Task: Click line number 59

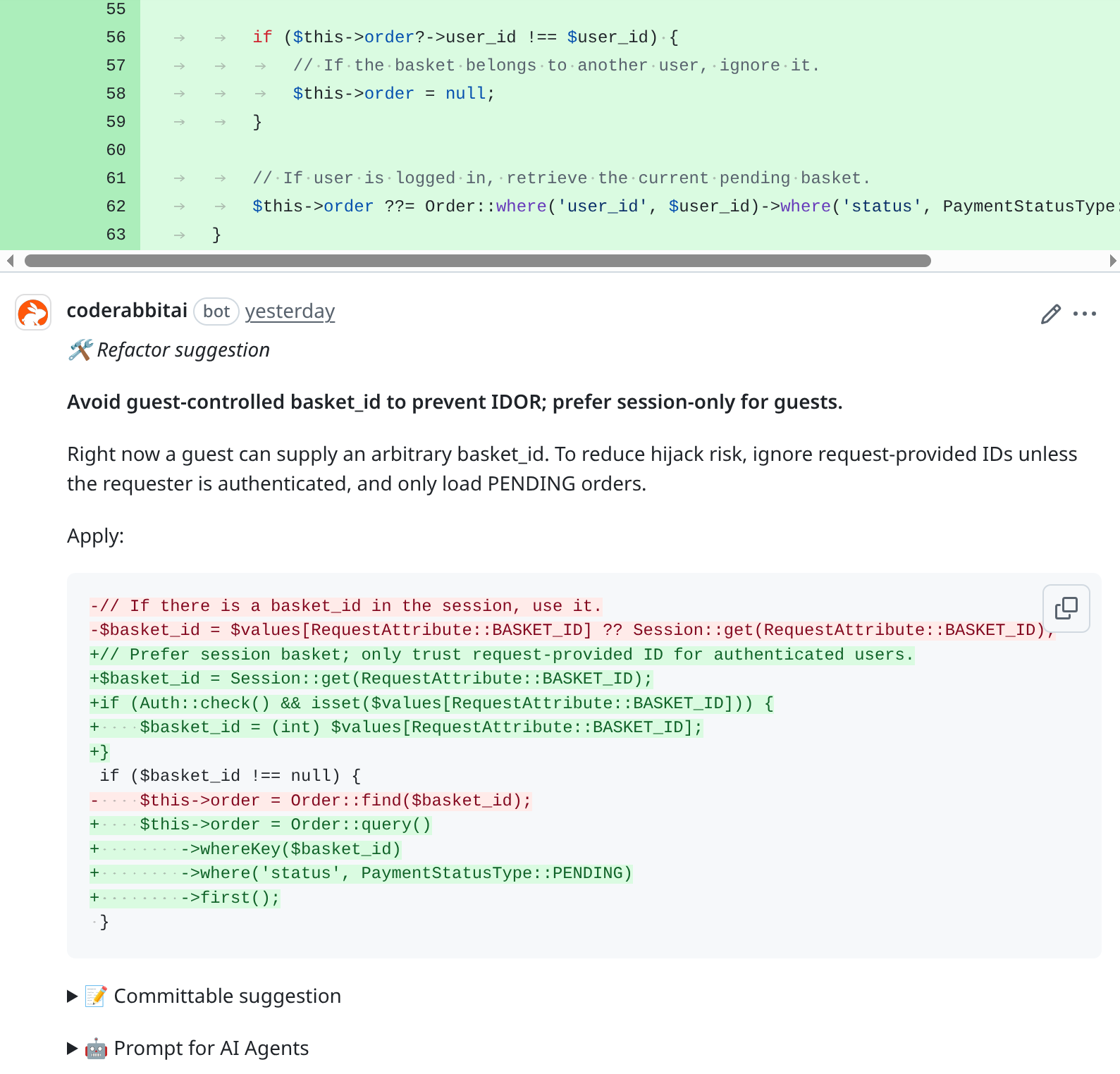Action: 116,122
